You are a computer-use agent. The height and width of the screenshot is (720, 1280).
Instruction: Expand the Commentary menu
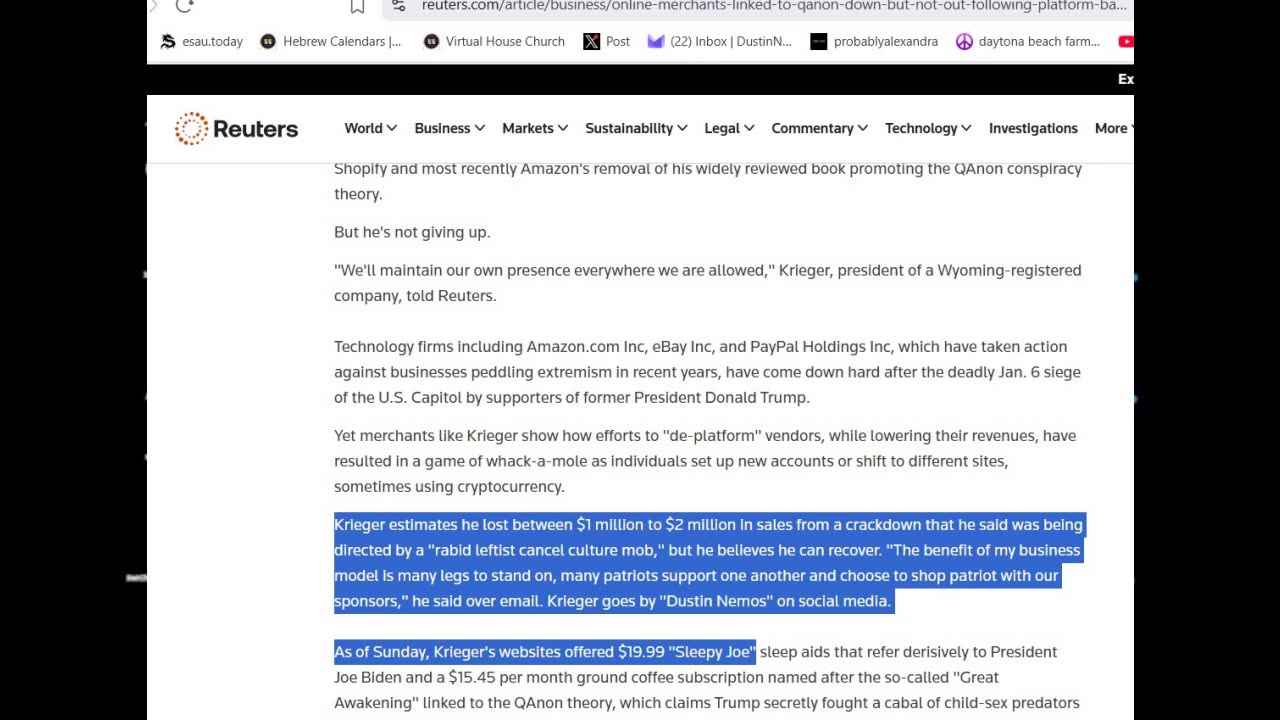click(x=820, y=128)
